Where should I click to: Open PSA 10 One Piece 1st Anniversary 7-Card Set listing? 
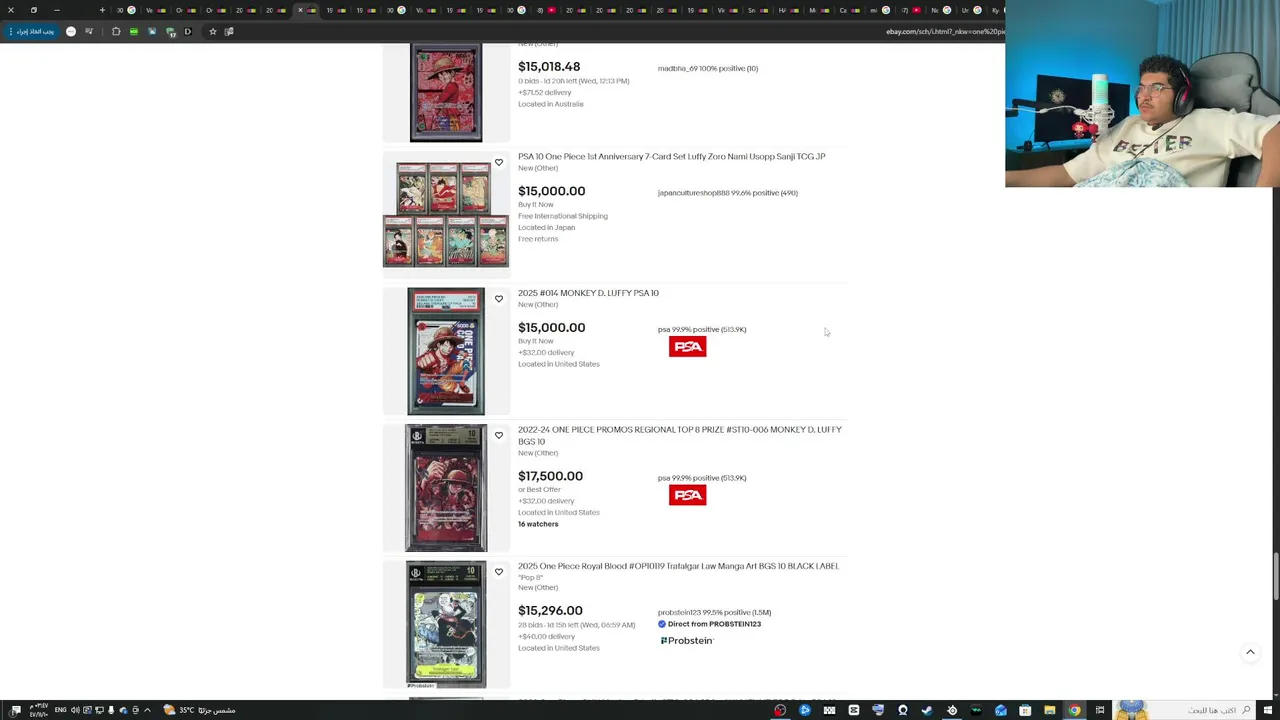(671, 157)
